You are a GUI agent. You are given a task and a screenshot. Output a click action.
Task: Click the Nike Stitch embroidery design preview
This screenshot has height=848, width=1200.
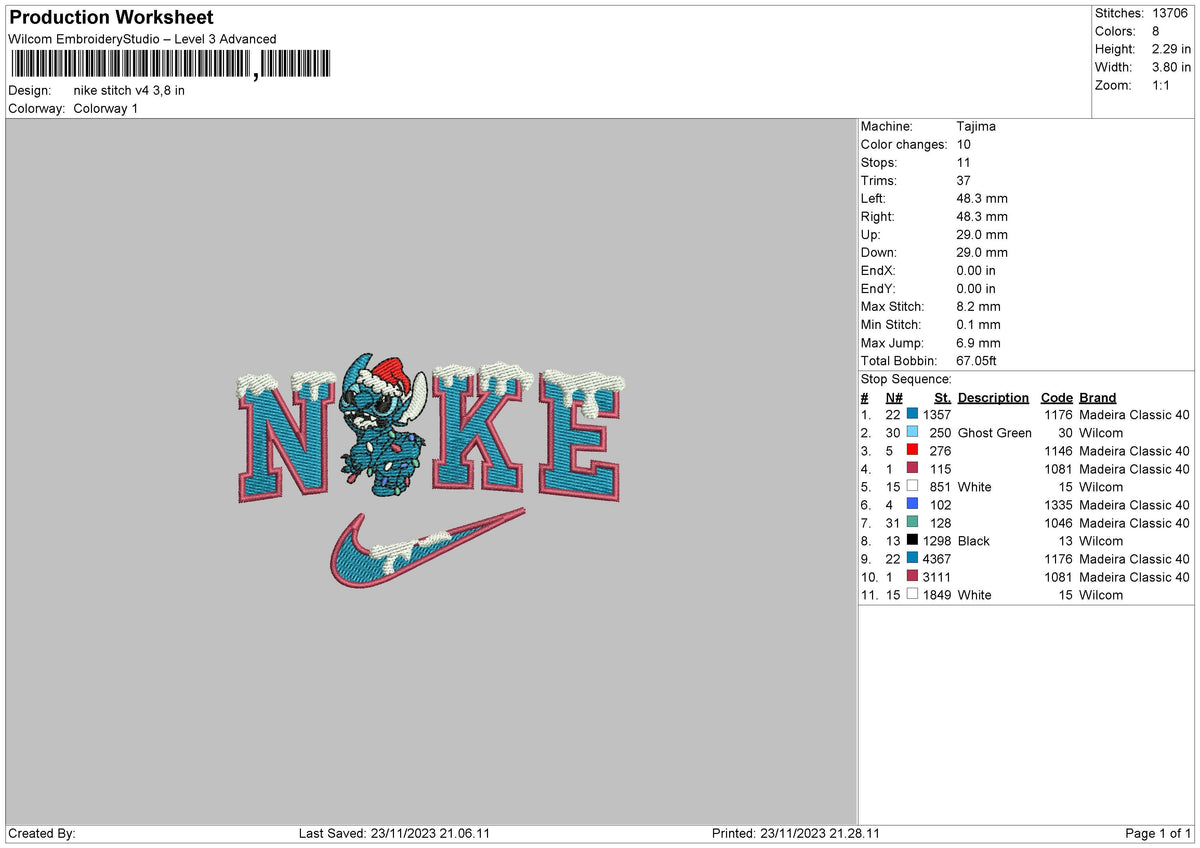[432, 470]
